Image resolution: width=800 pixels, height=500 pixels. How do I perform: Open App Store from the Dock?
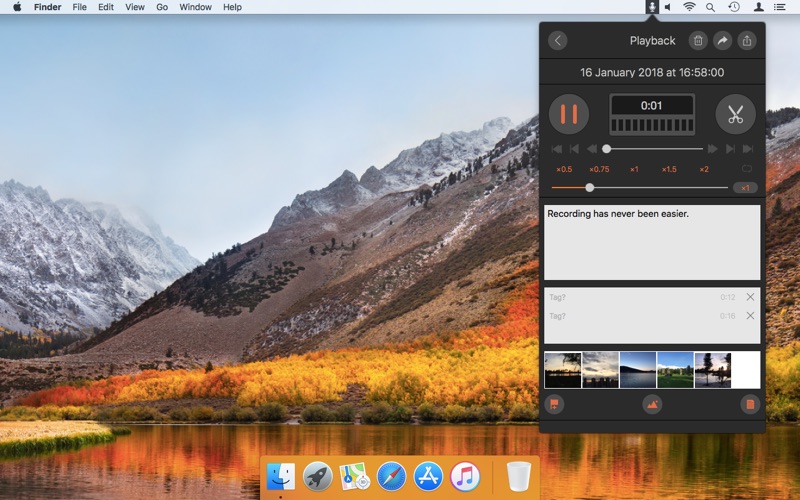tap(428, 477)
